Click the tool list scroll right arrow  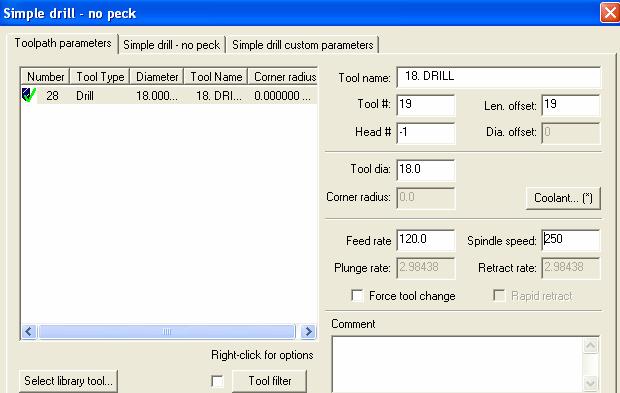pos(308,331)
